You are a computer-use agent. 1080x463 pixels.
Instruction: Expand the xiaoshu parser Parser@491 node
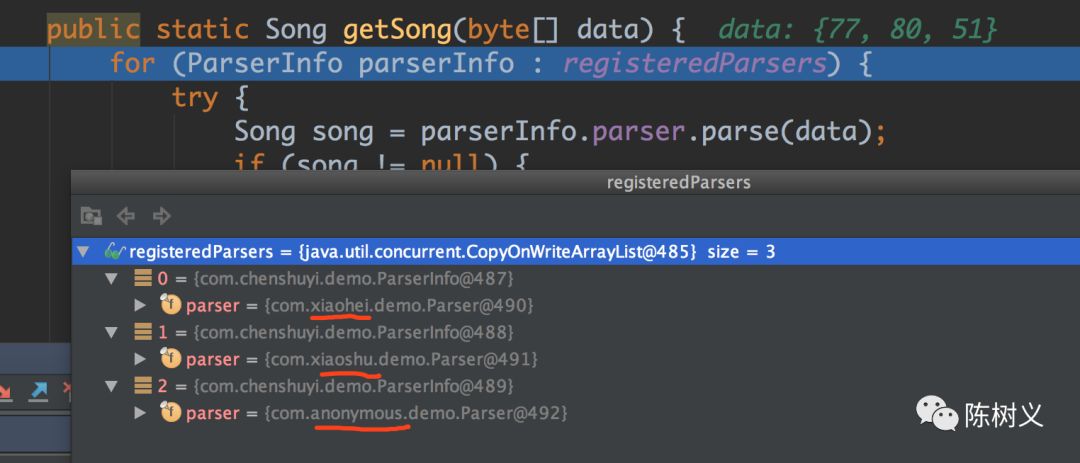[140, 359]
